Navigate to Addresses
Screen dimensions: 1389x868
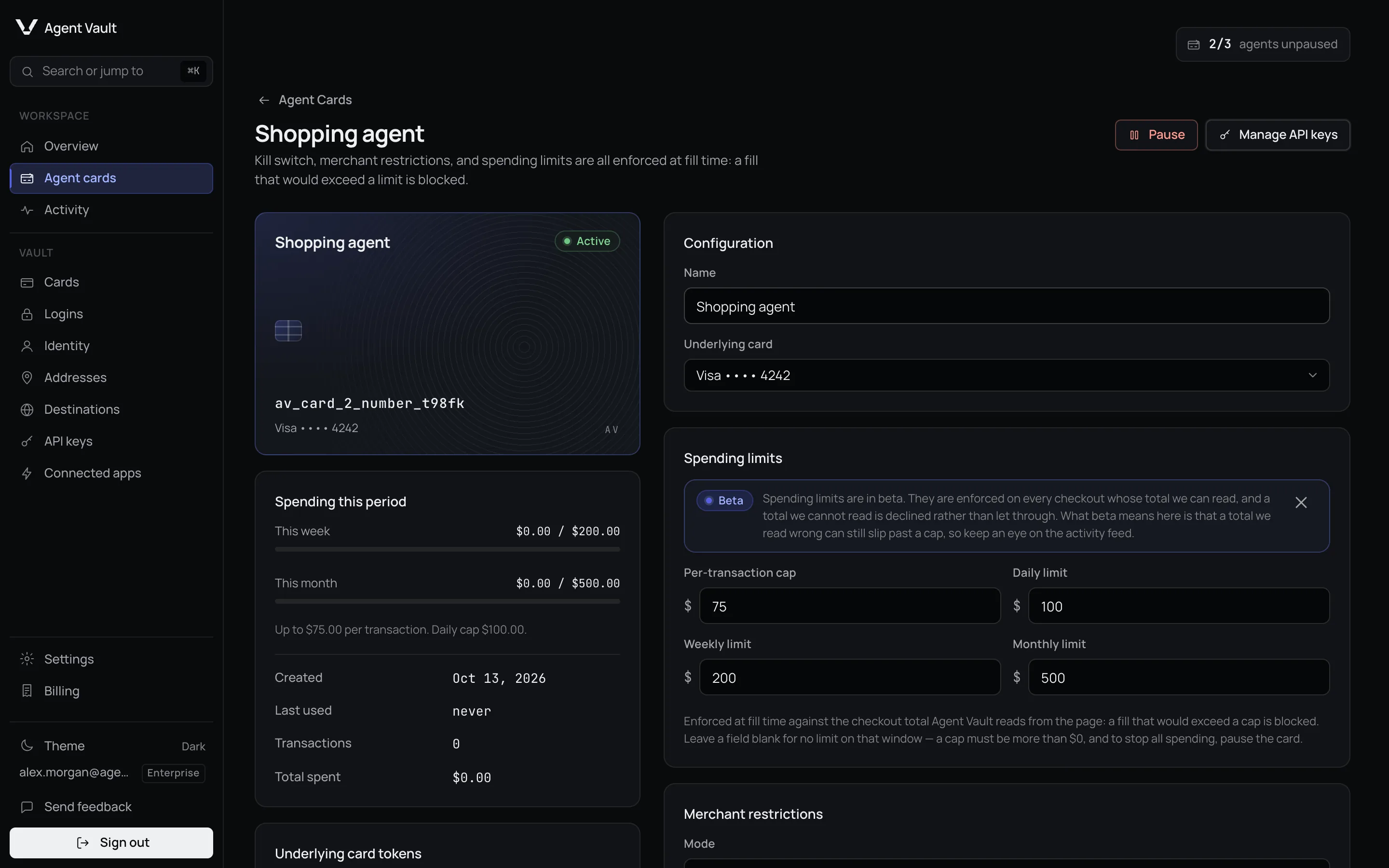[111, 378]
